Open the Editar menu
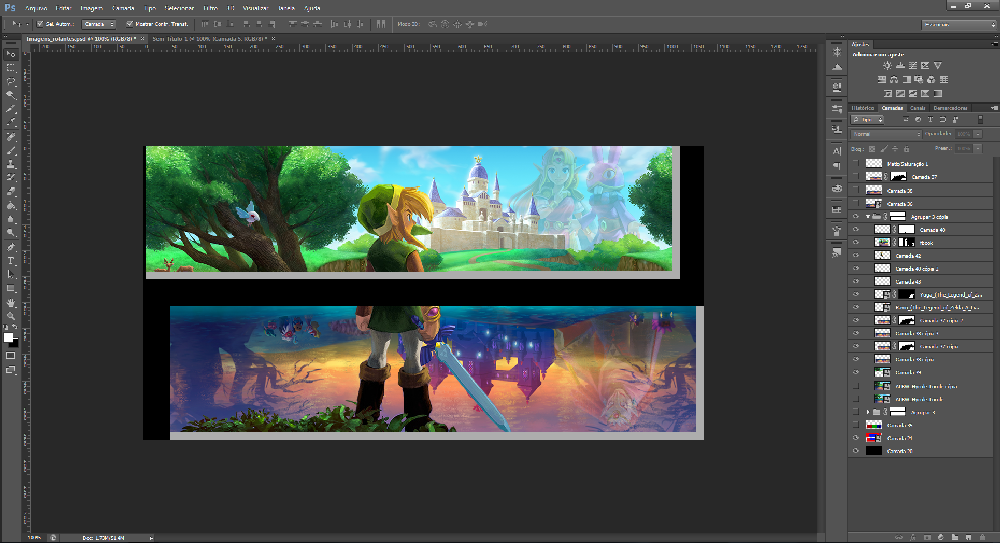Image resolution: width=1000 pixels, height=543 pixels. click(x=63, y=8)
